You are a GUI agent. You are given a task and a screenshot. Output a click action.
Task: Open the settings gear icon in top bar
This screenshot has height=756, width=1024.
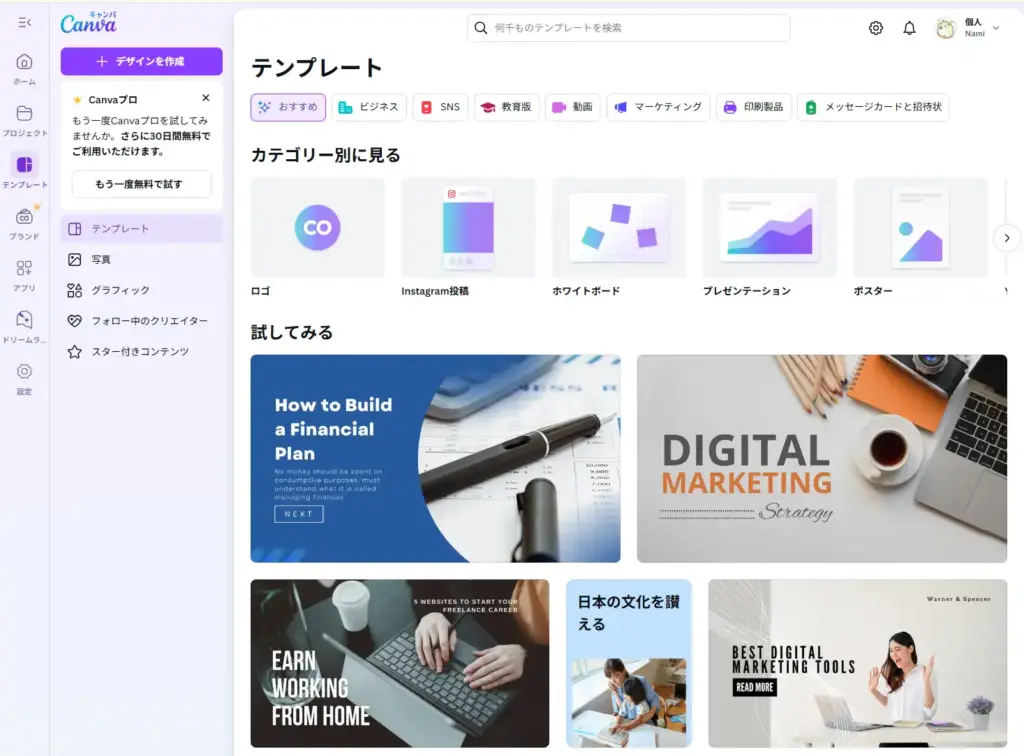coord(875,28)
